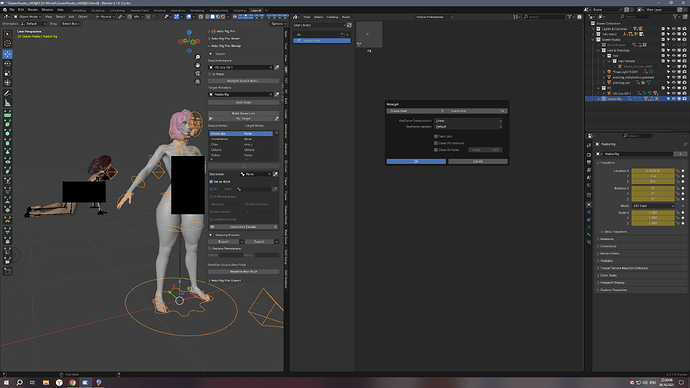Pick source armature with the eyedropper icon
690x388 pixels.
point(277,67)
